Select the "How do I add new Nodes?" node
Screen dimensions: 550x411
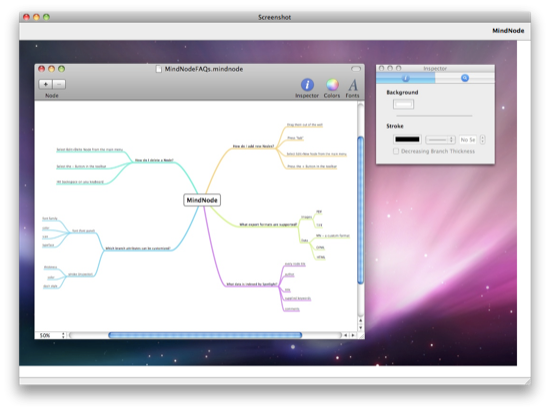[253, 146]
